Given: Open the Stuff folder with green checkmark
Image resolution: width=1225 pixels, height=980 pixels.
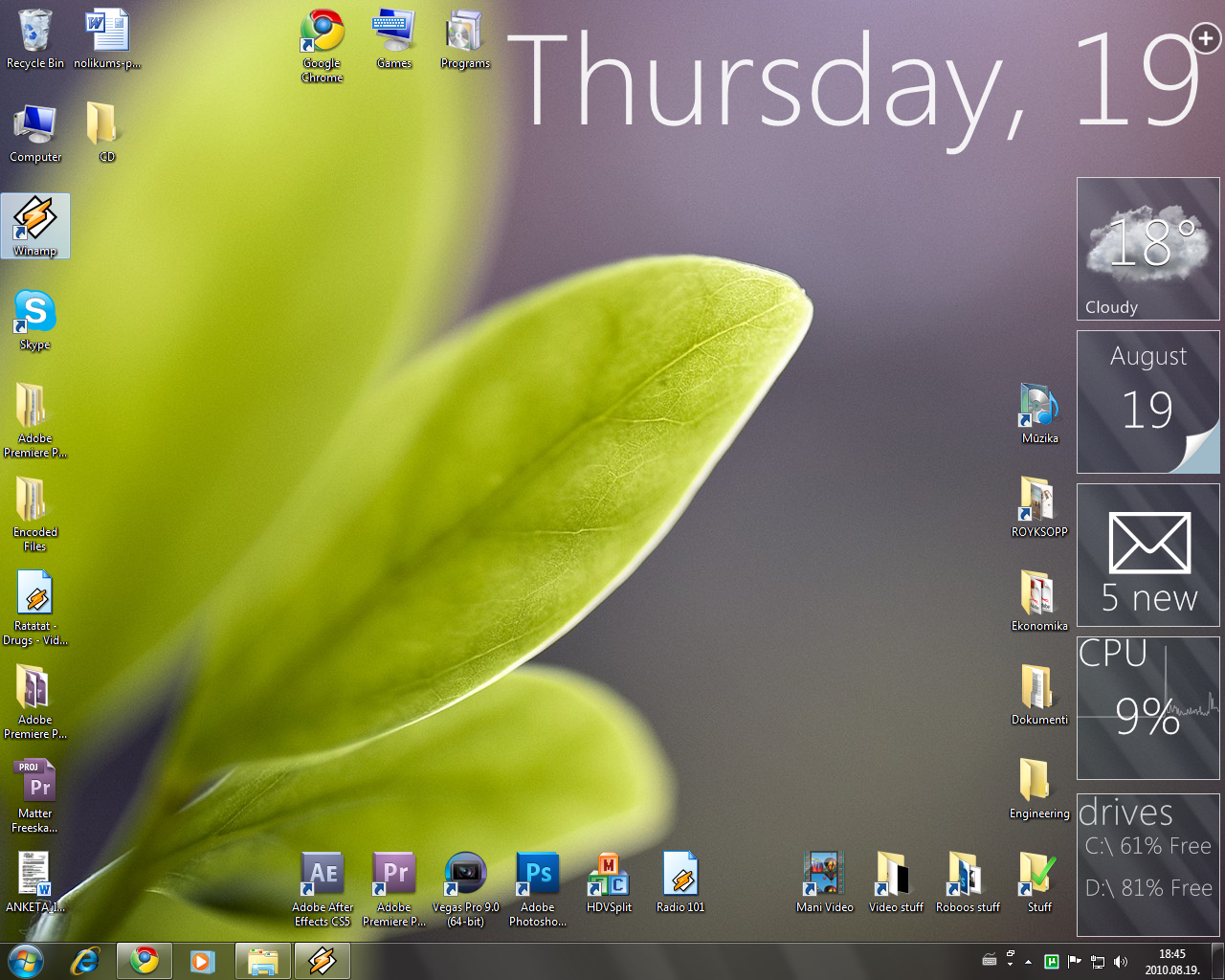Looking at the screenshot, I should 1039,882.
